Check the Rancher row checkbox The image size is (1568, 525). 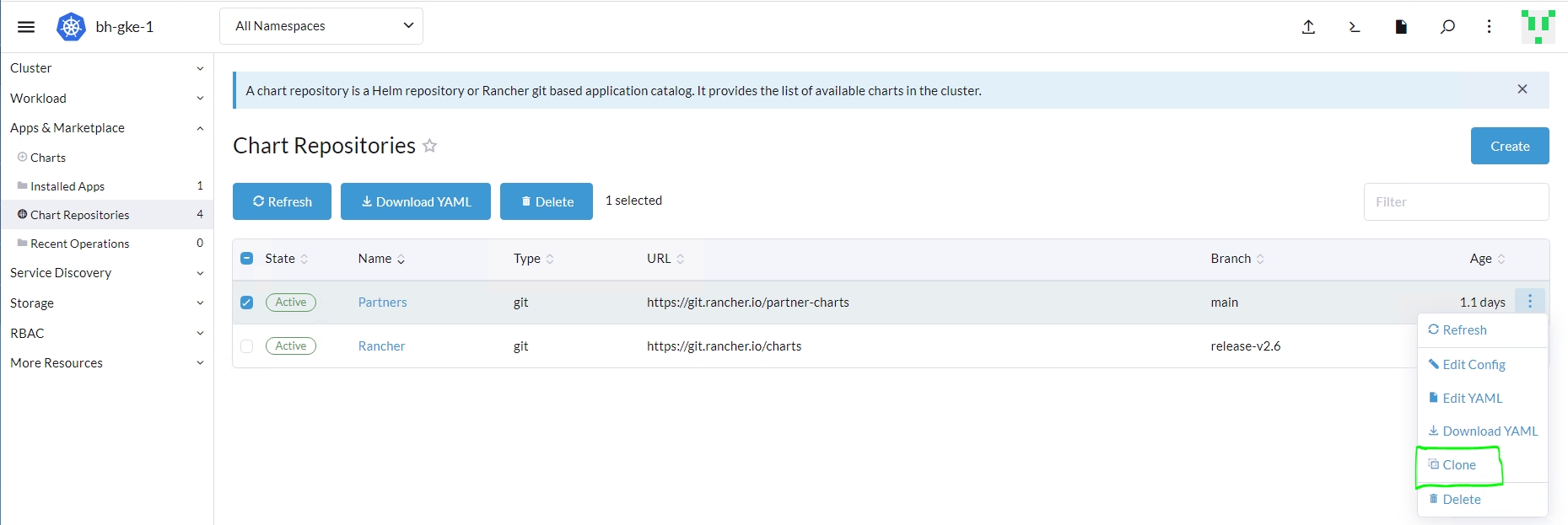(247, 346)
